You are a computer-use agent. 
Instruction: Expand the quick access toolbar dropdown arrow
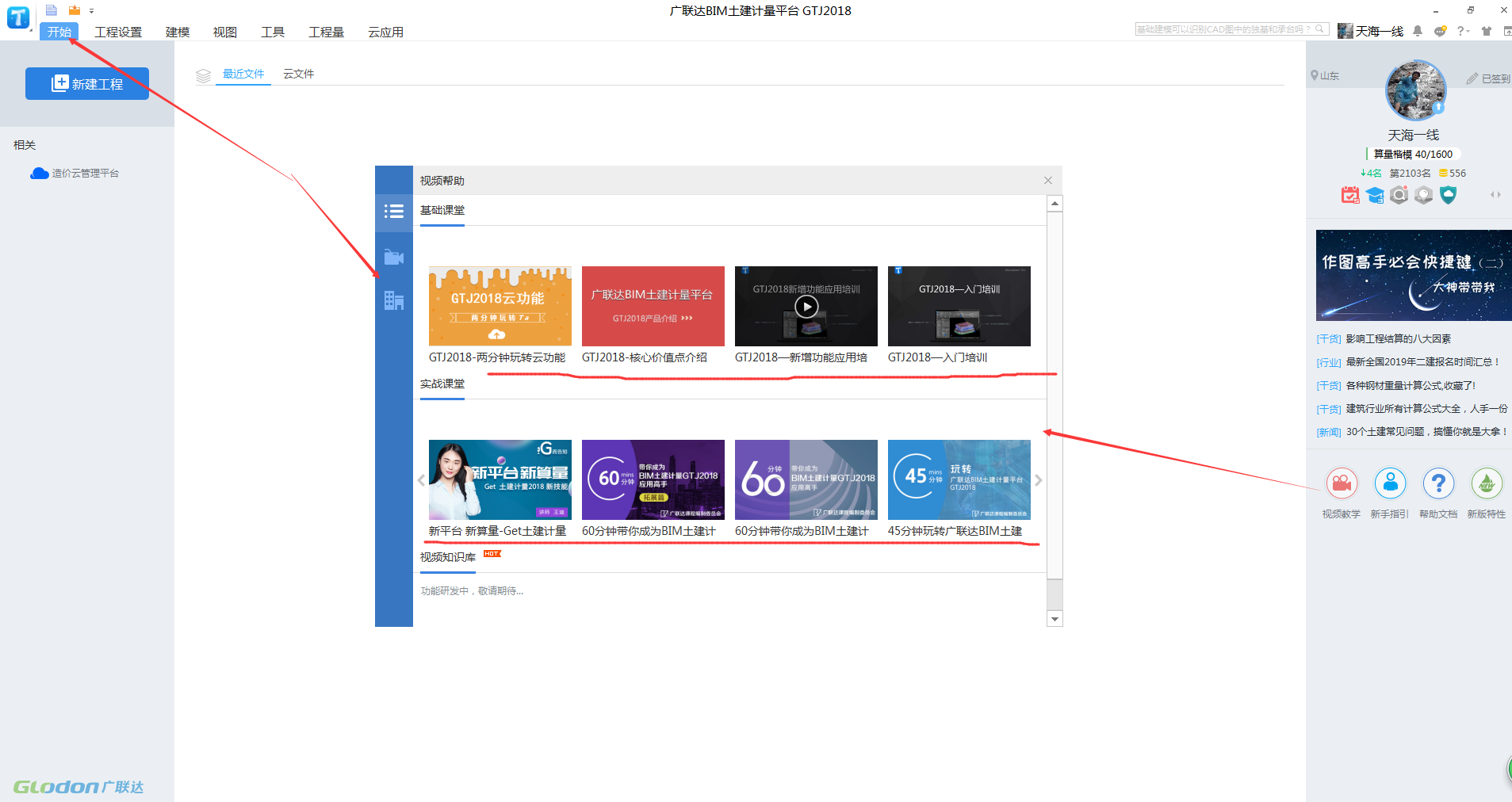(x=92, y=11)
